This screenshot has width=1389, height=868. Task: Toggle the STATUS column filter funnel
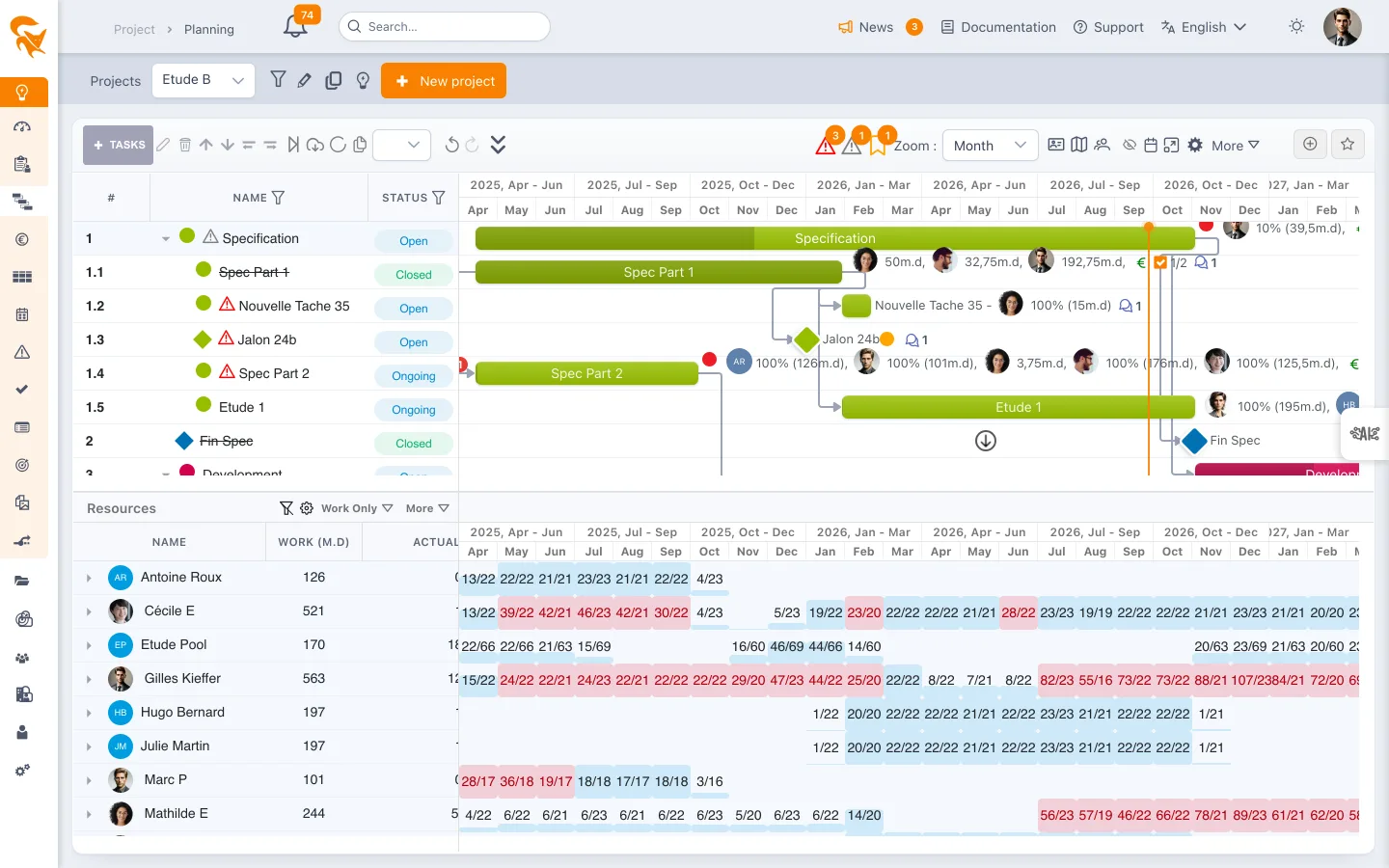pos(439,198)
